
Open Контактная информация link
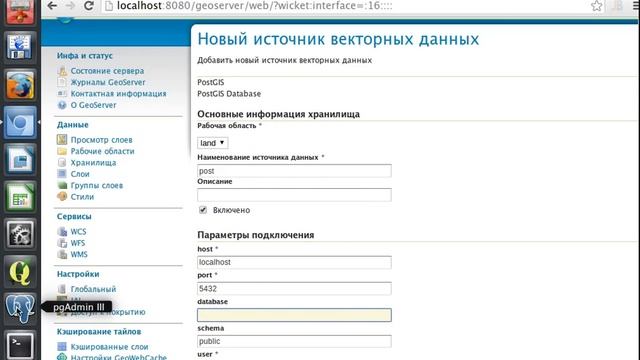(x=118, y=94)
